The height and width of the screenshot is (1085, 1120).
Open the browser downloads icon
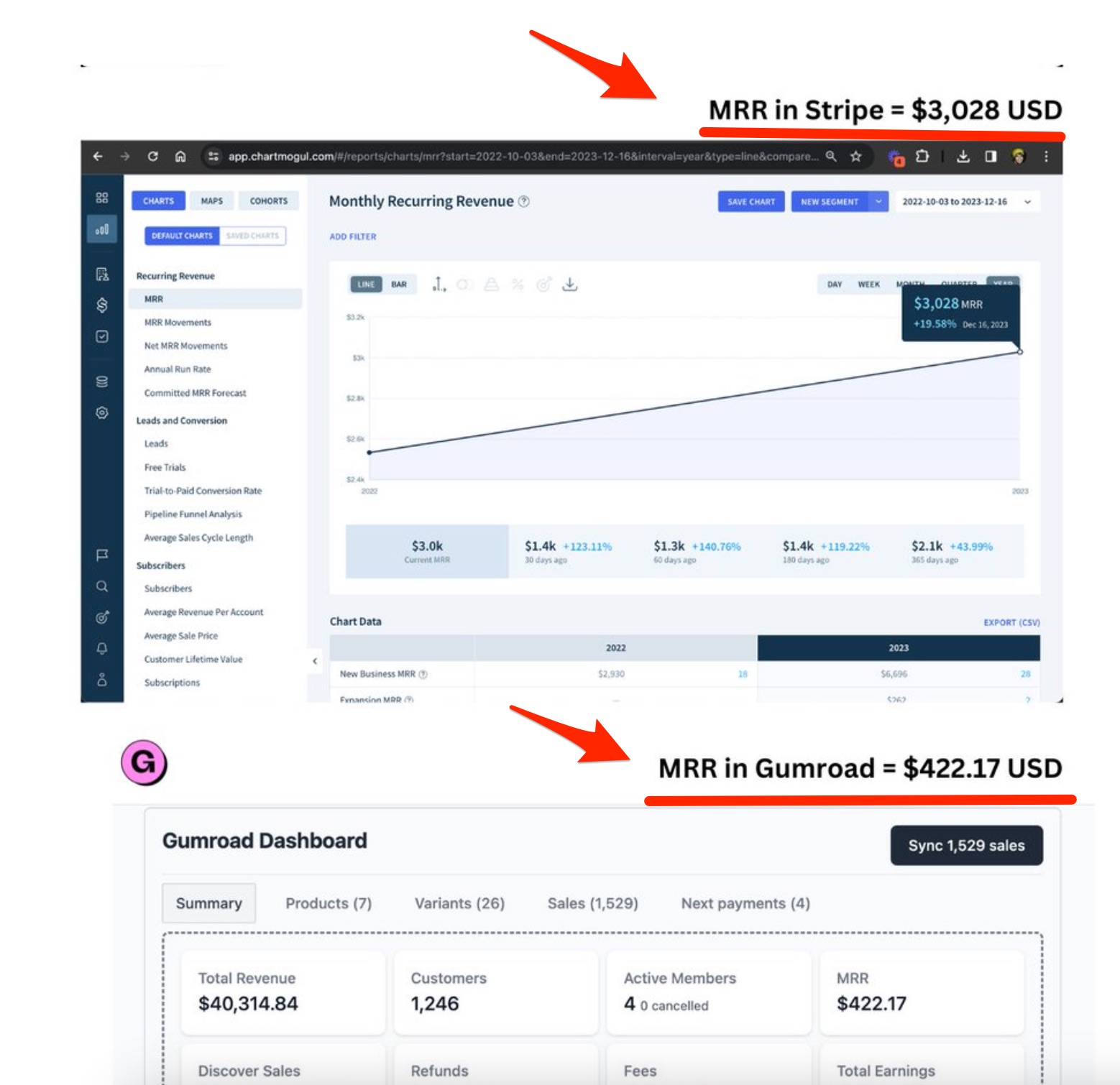[x=963, y=156]
